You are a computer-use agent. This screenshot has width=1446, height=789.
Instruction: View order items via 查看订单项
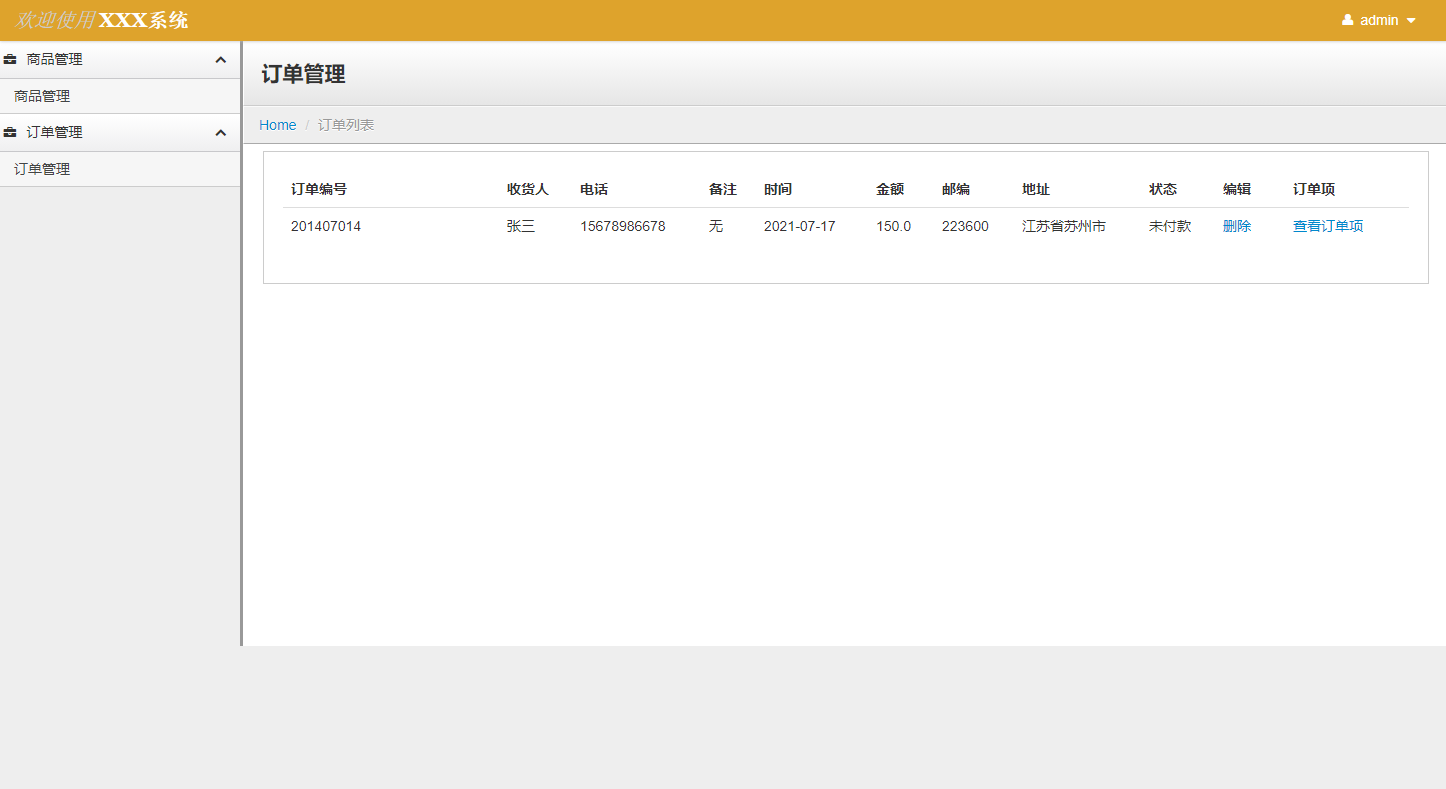1327,227
